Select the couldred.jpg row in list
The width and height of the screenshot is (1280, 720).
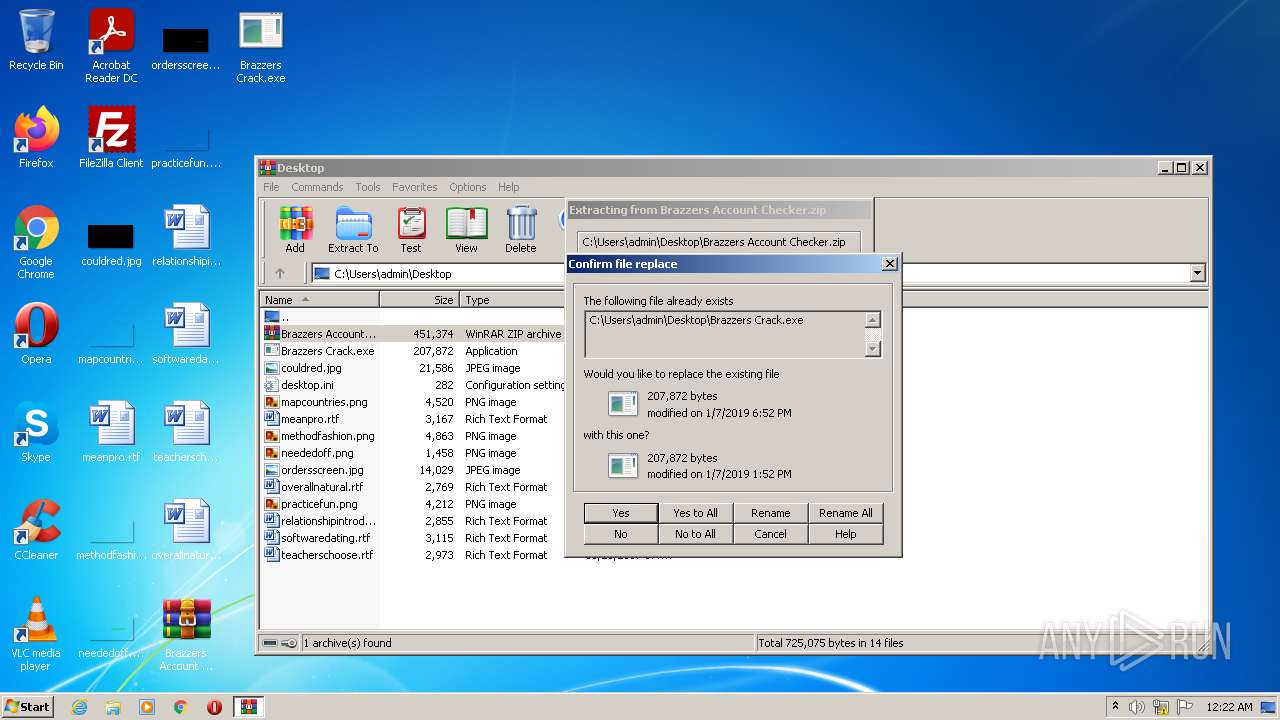coord(413,368)
